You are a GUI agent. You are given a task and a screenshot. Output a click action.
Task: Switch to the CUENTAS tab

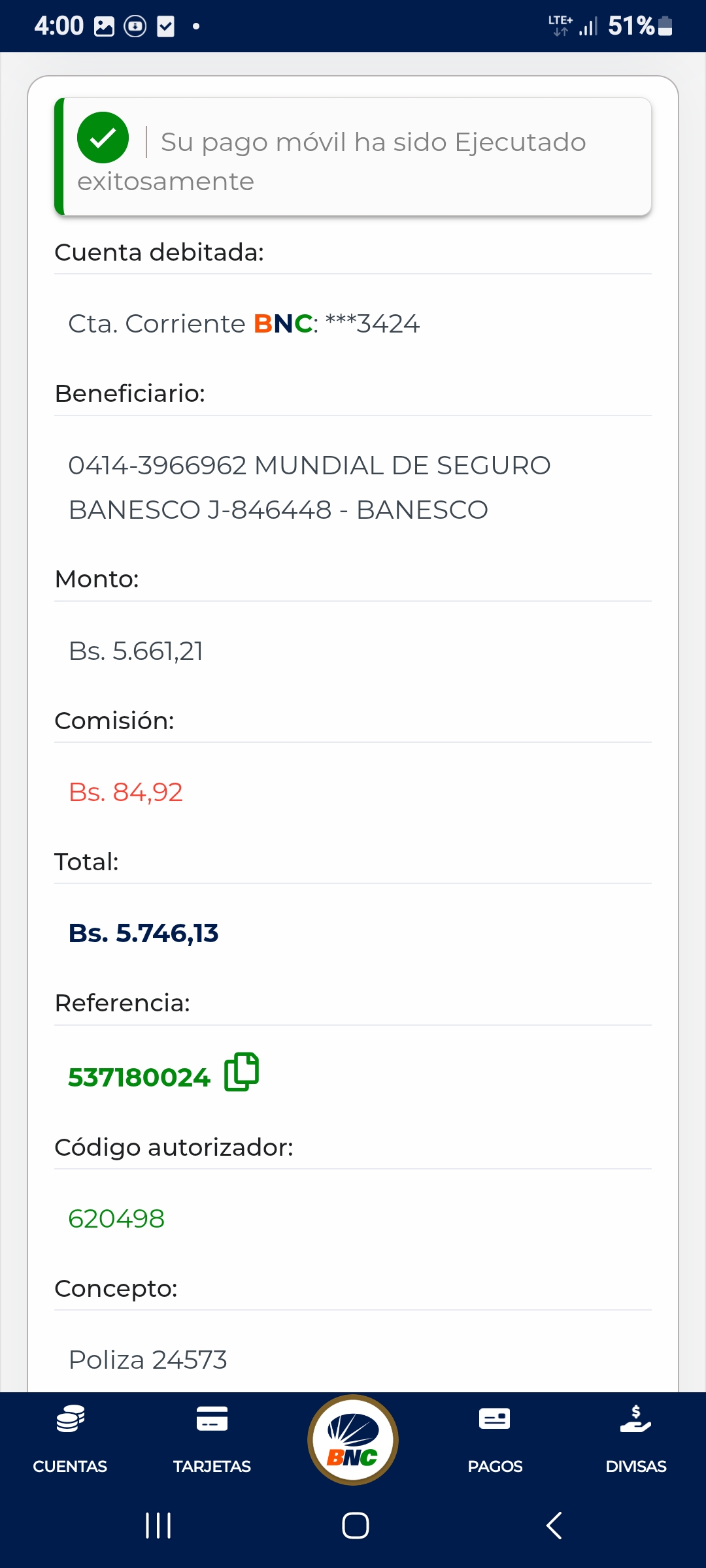70,1466
